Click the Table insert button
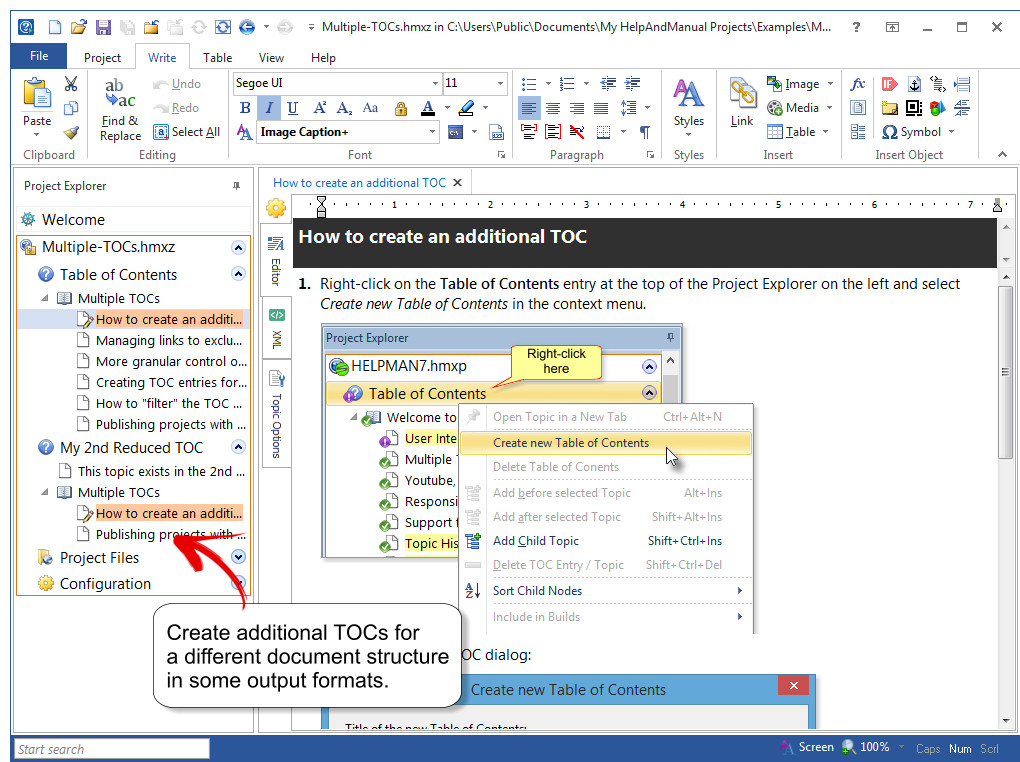The image size is (1020, 762). 792,132
